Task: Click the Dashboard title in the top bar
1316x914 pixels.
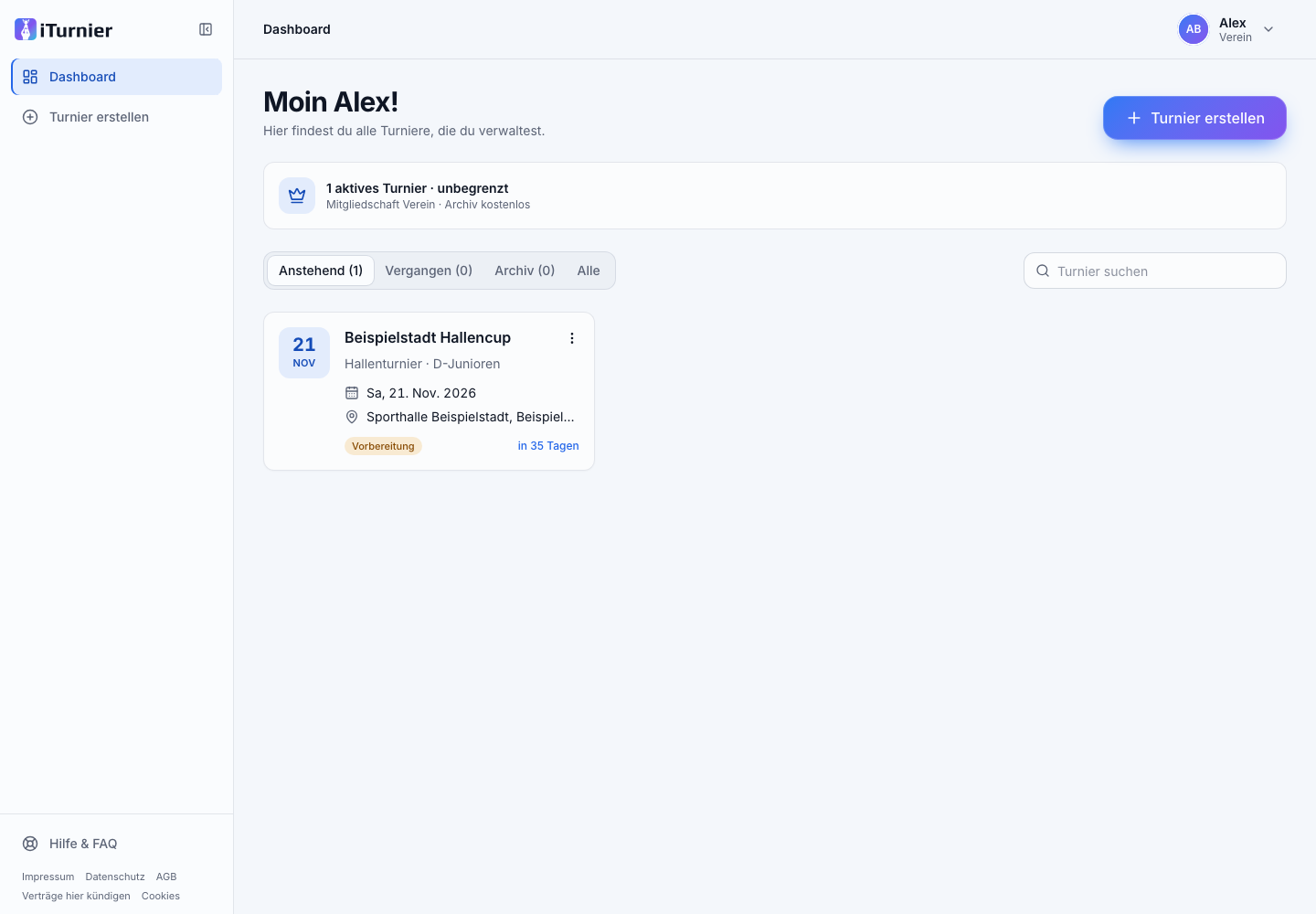Action: (297, 29)
